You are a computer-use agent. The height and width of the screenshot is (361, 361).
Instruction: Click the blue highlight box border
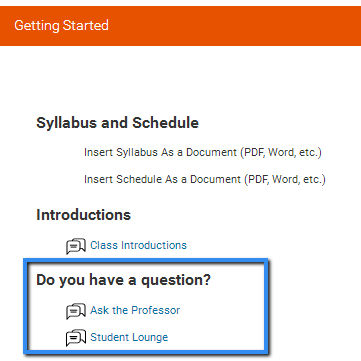click(x=146, y=260)
